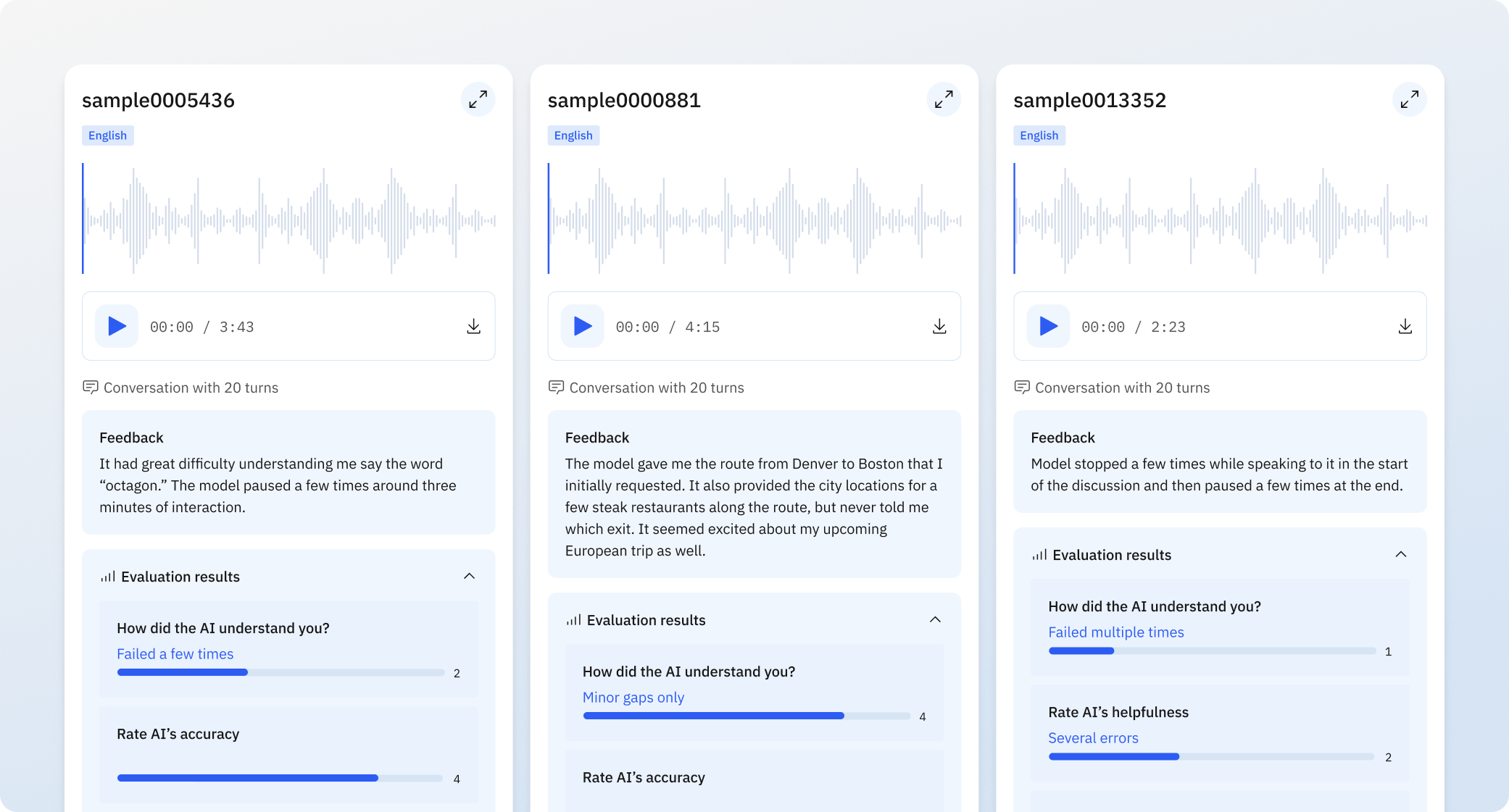Download the sample0005436 audio file
1509x812 pixels.
473,327
